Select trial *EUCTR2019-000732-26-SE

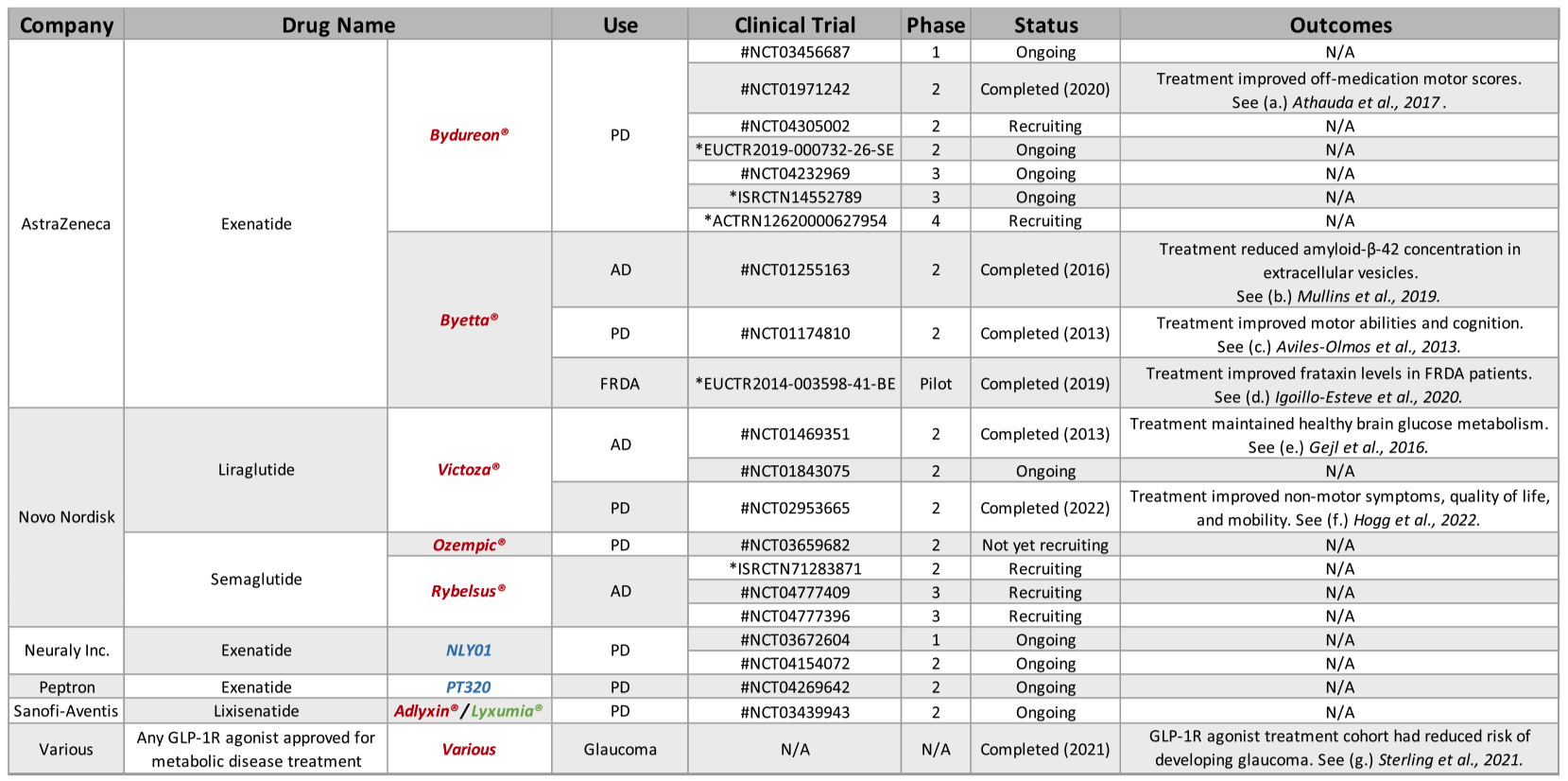coord(795,149)
